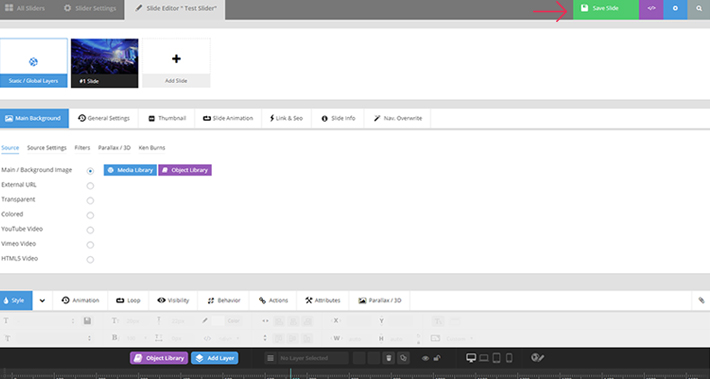Switch to the Slider Settings tab
This screenshot has height=379, width=710.
pos(90,8)
